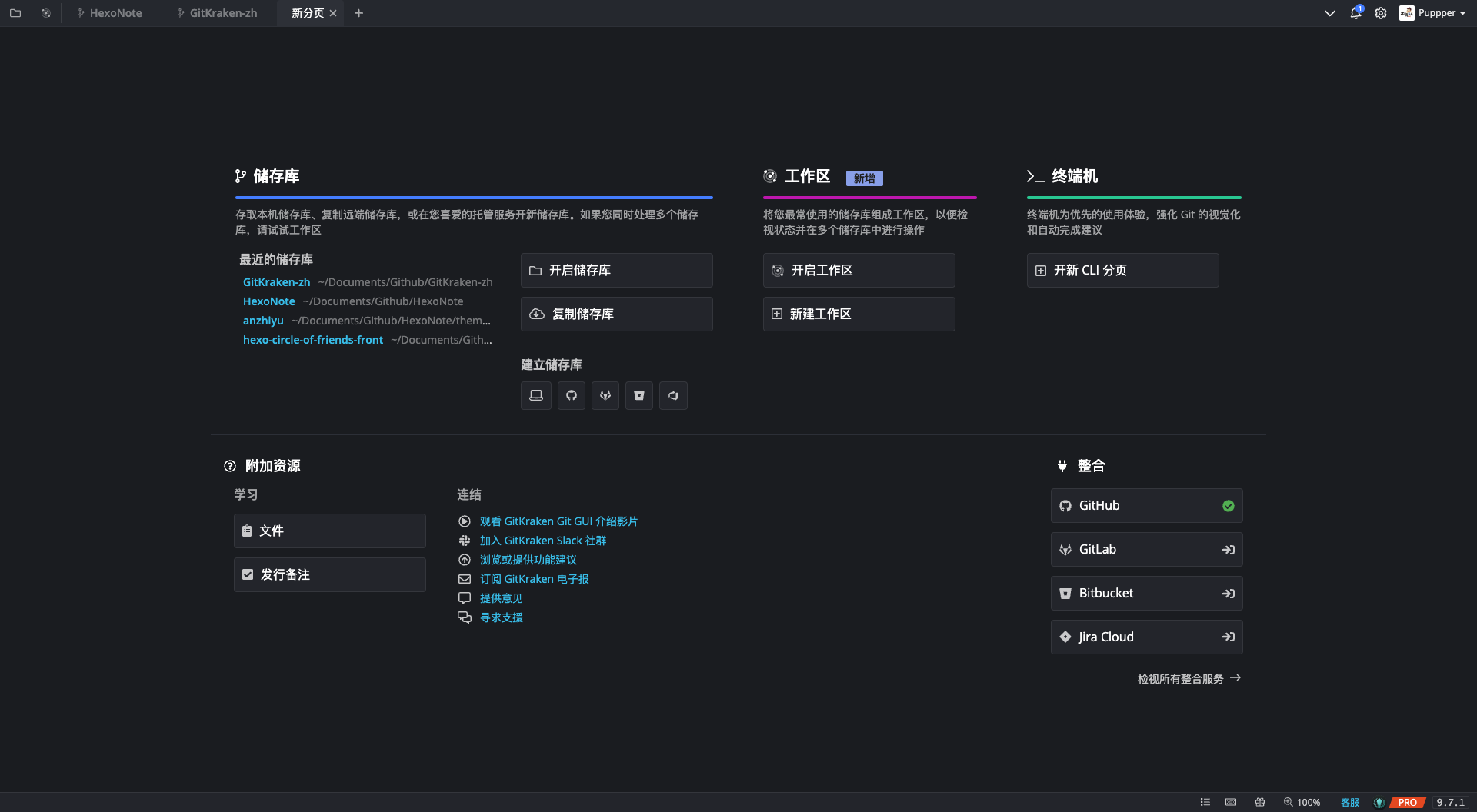Create a repository on Azure DevOps icon
The image size is (1477, 812).
[x=673, y=396]
